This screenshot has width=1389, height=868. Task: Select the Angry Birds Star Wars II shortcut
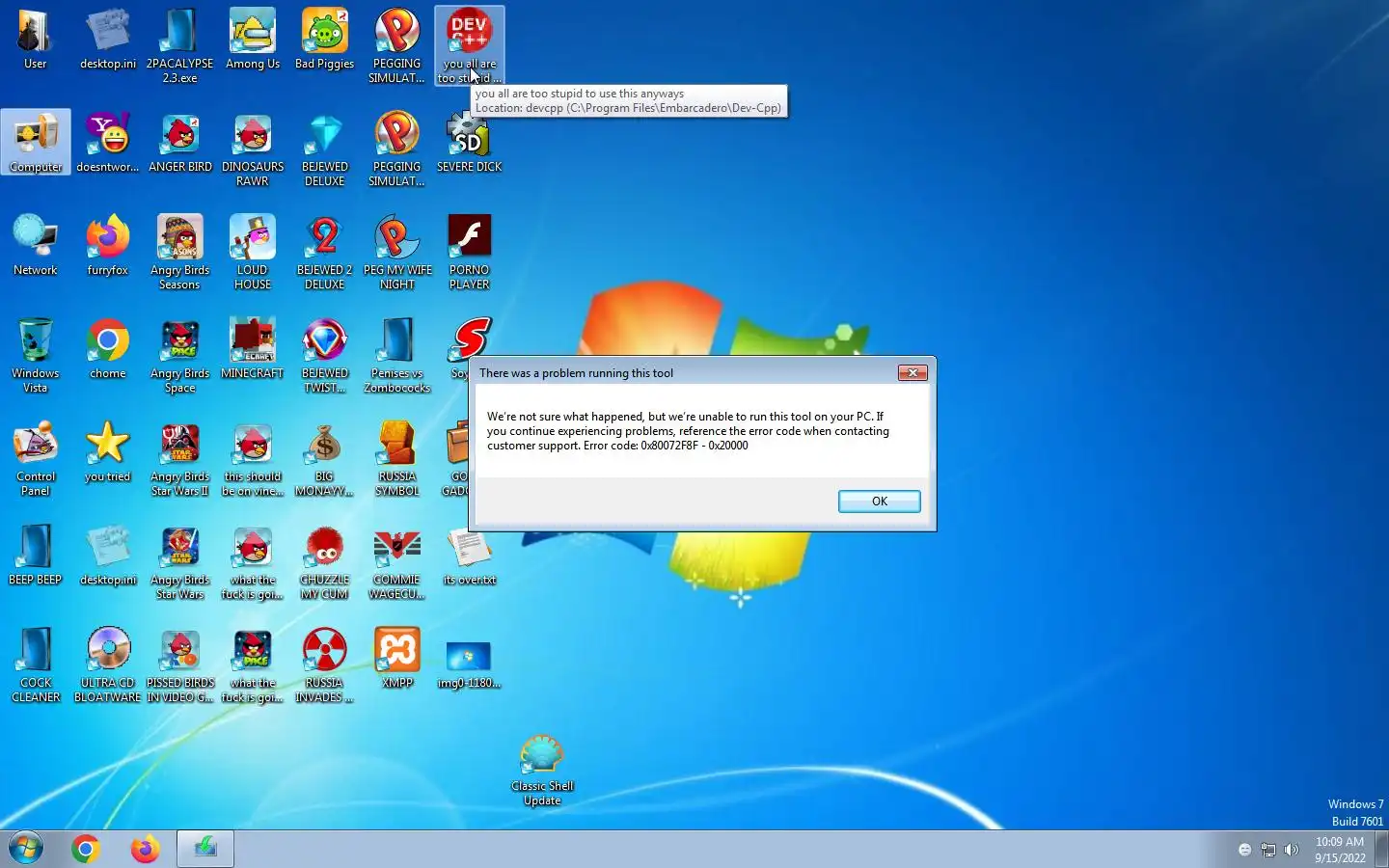(x=180, y=458)
